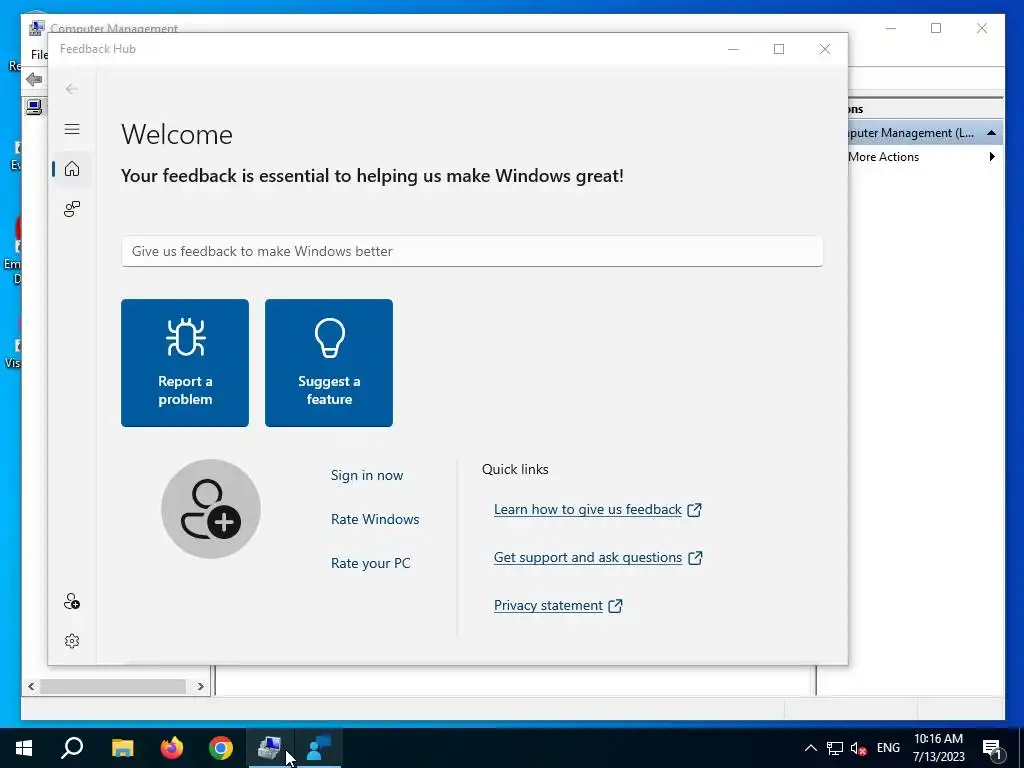Open File Explorer from the taskbar
This screenshot has width=1024, height=768.
pyautogui.click(x=122, y=748)
